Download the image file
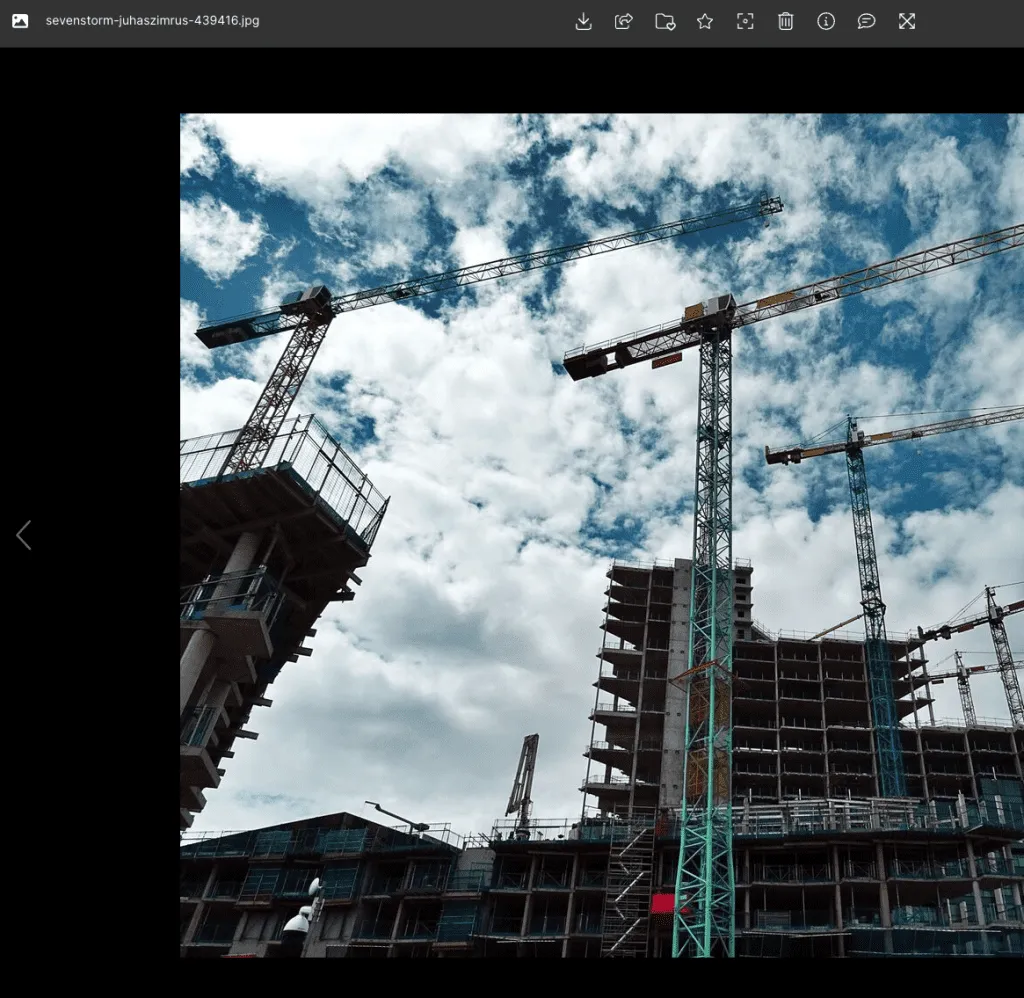The image size is (1024, 998). click(x=583, y=22)
